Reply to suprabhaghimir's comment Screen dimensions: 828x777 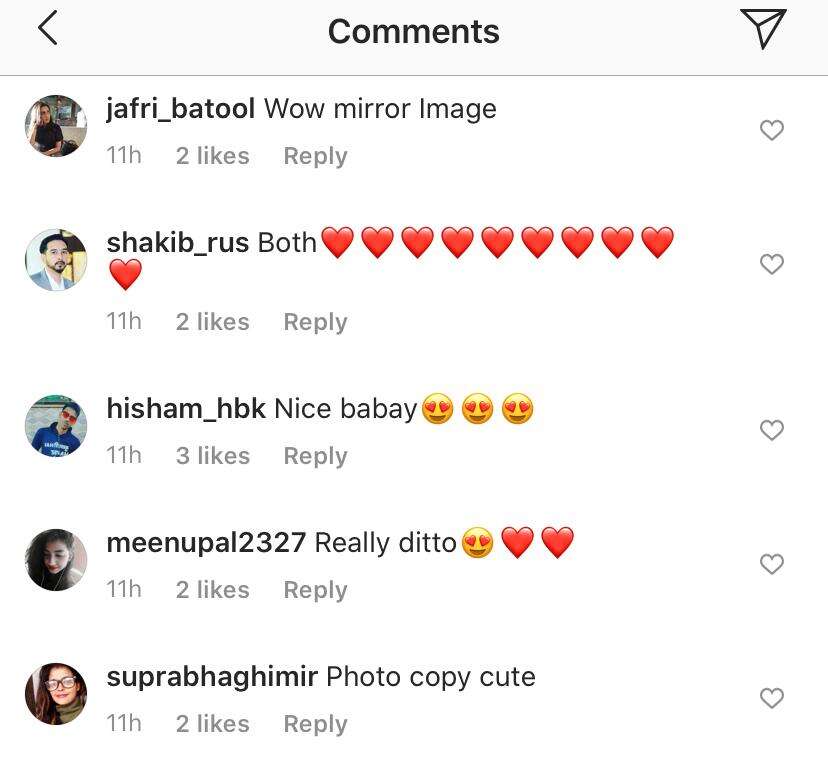point(315,724)
